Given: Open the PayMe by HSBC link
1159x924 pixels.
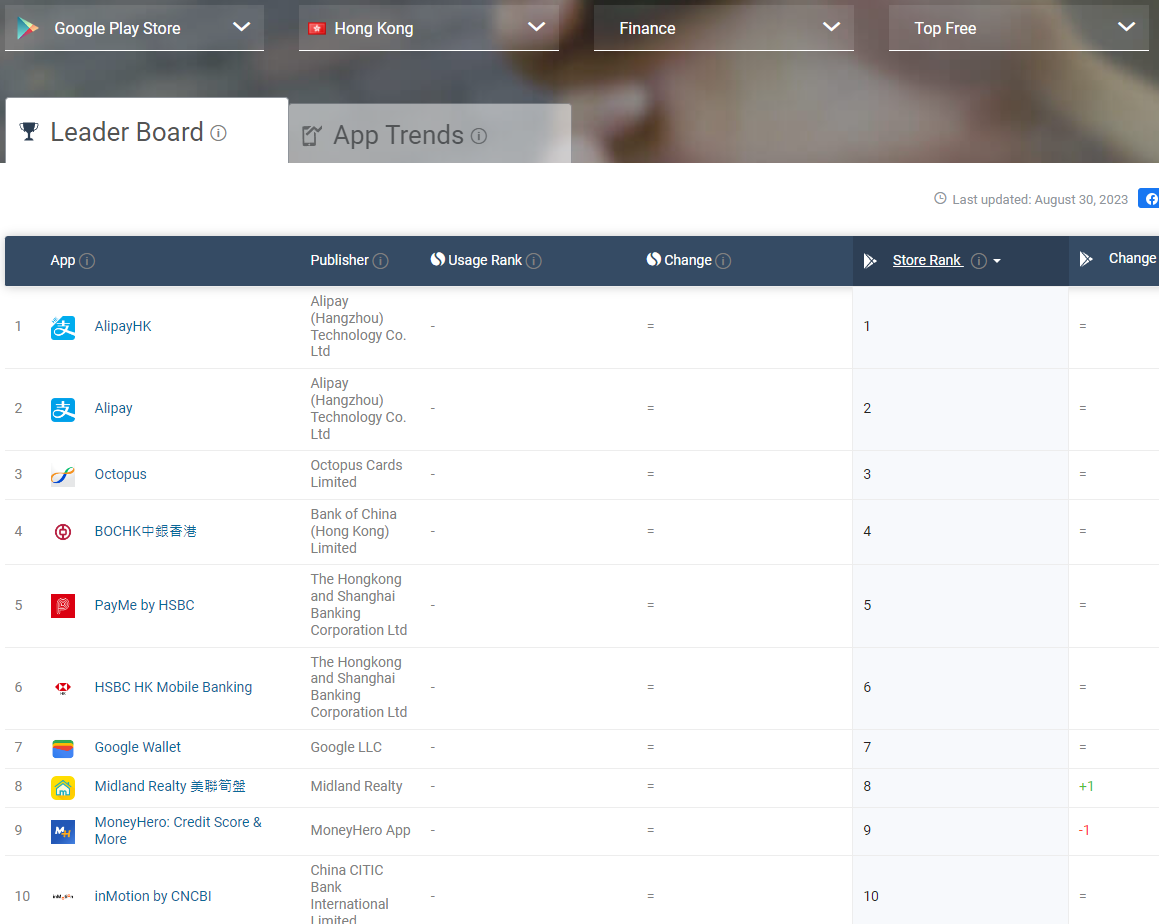Looking at the screenshot, I should (x=144, y=605).
